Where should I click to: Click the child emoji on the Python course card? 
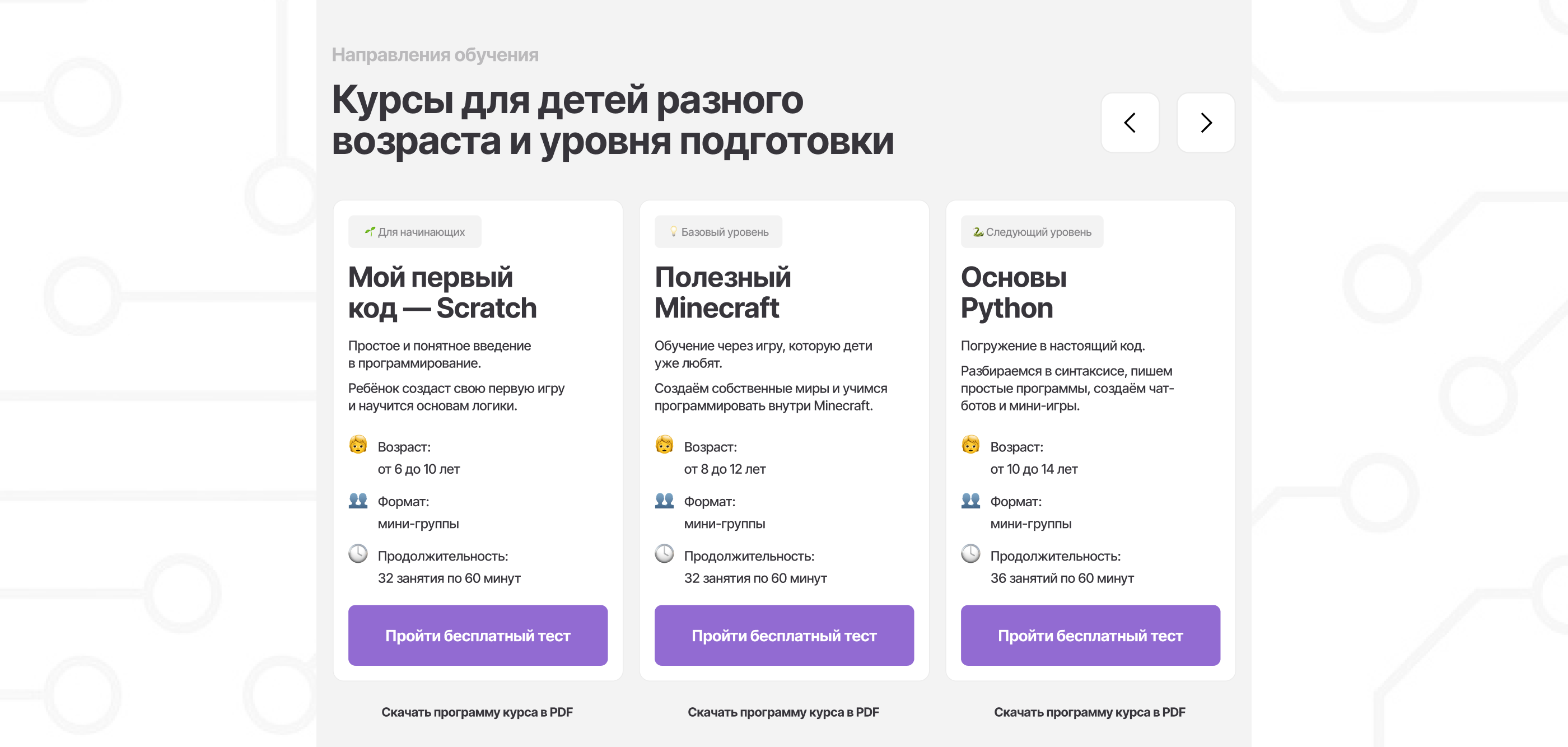pyautogui.click(x=971, y=446)
